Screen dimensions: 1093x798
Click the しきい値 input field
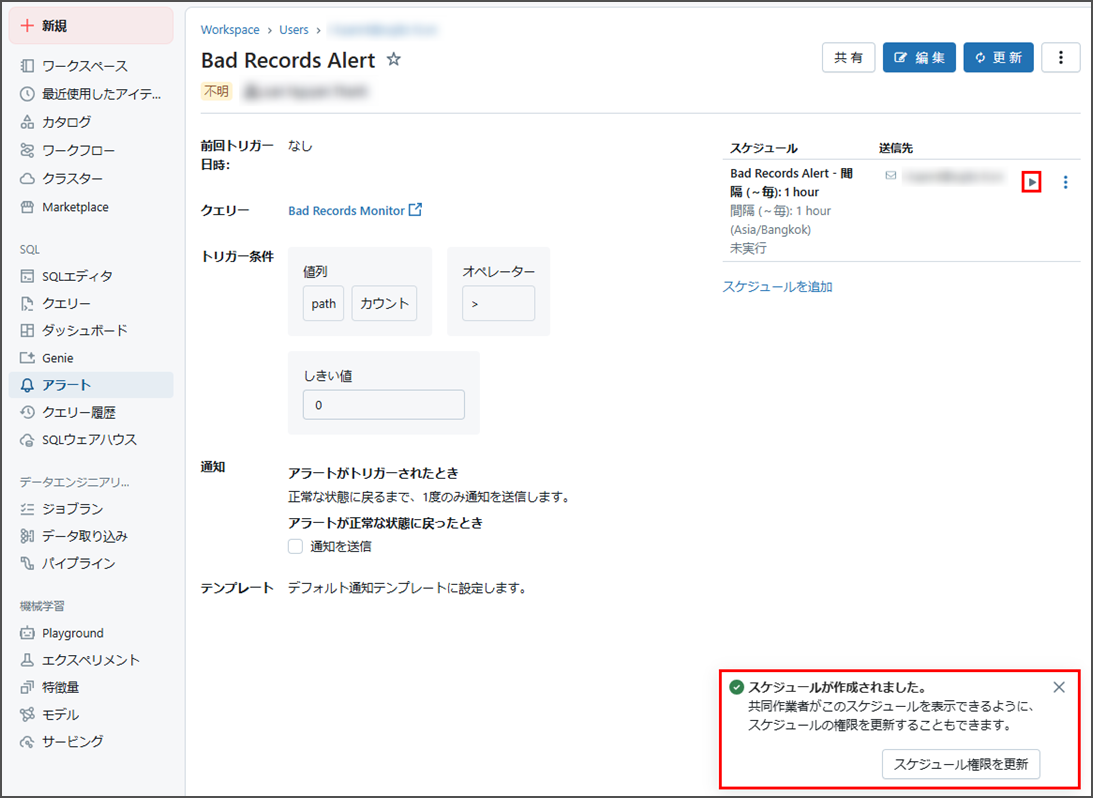coord(383,405)
